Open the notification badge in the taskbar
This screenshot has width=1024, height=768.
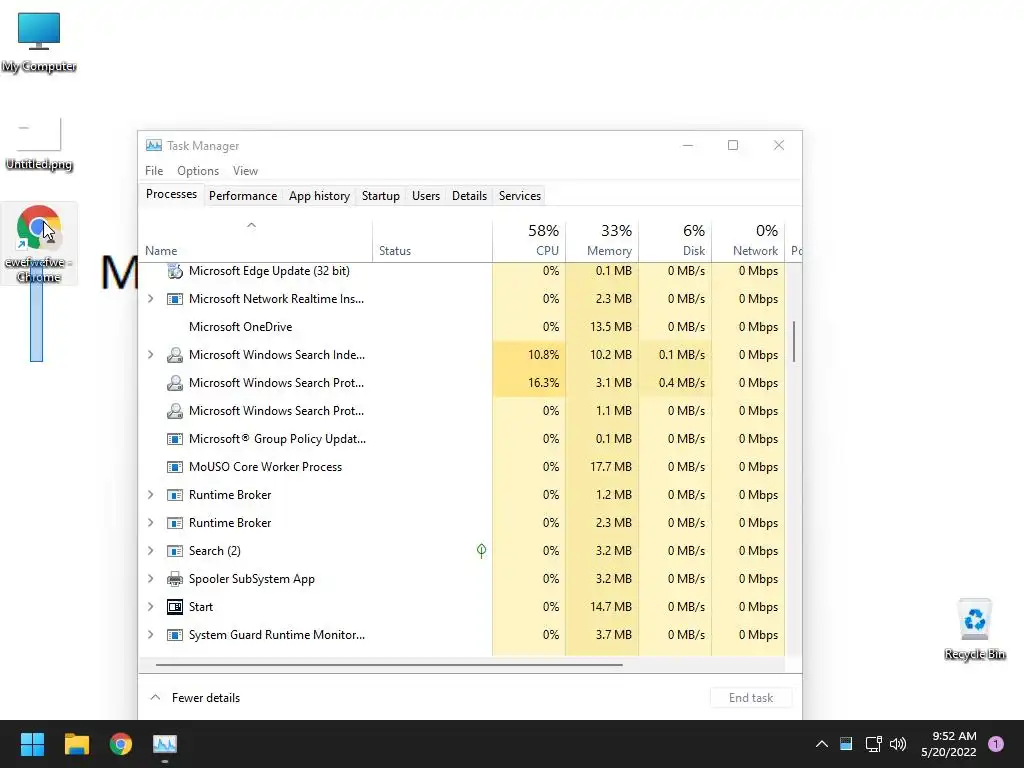(995, 744)
